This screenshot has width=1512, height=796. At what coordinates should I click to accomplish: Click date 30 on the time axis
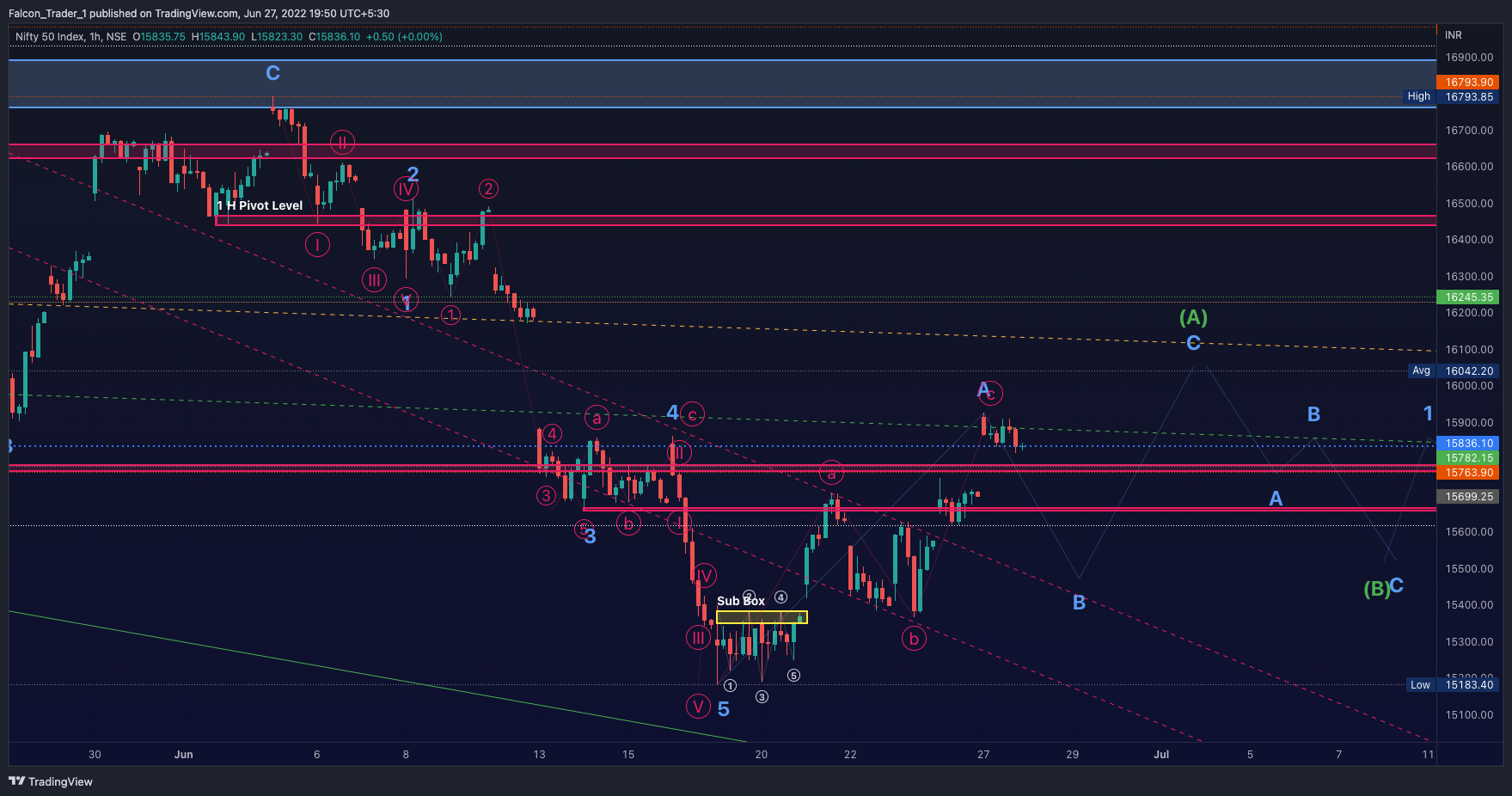pyautogui.click(x=95, y=755)
